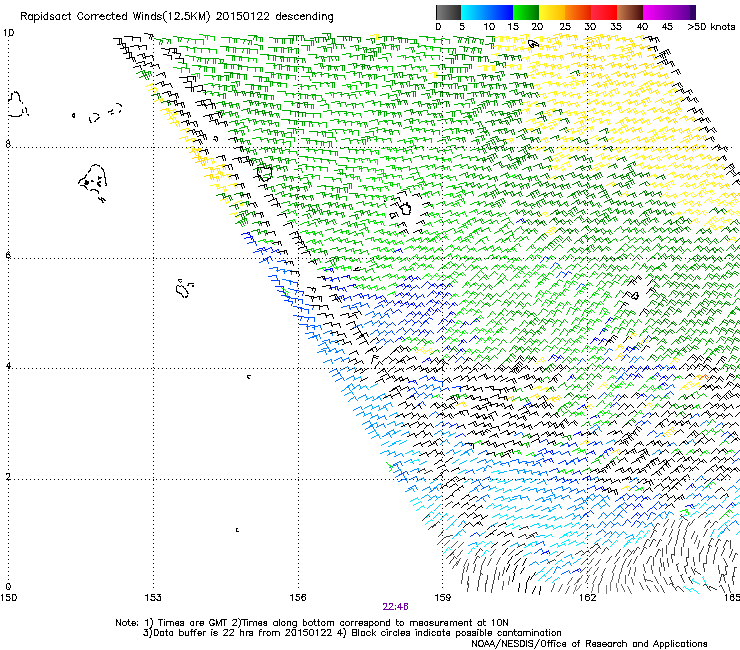Click the chart title 'Rapidscat Corrected Winds(12.5KM)'
This screenshot has width=740, height=650.
coord(115,16)
